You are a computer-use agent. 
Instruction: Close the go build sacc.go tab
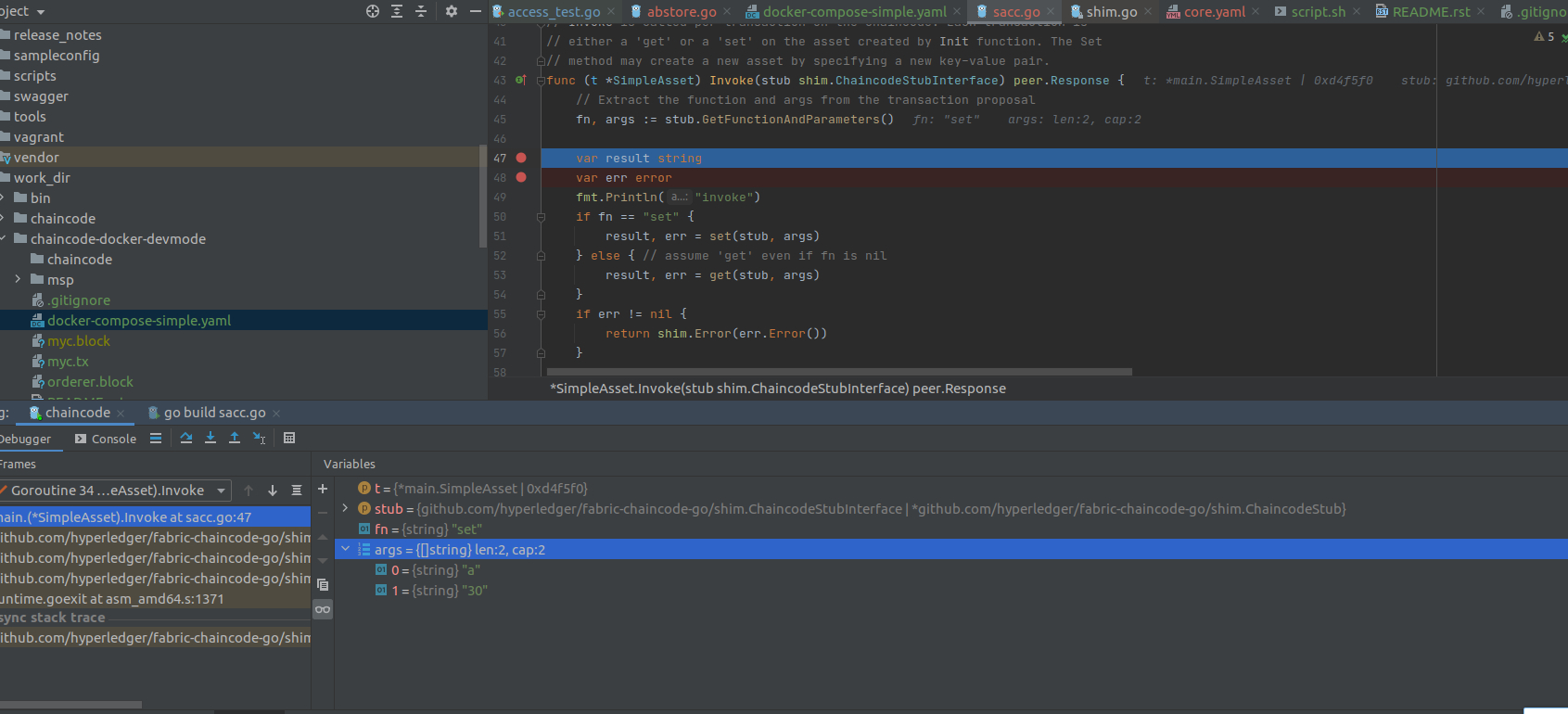pos(276,414)
